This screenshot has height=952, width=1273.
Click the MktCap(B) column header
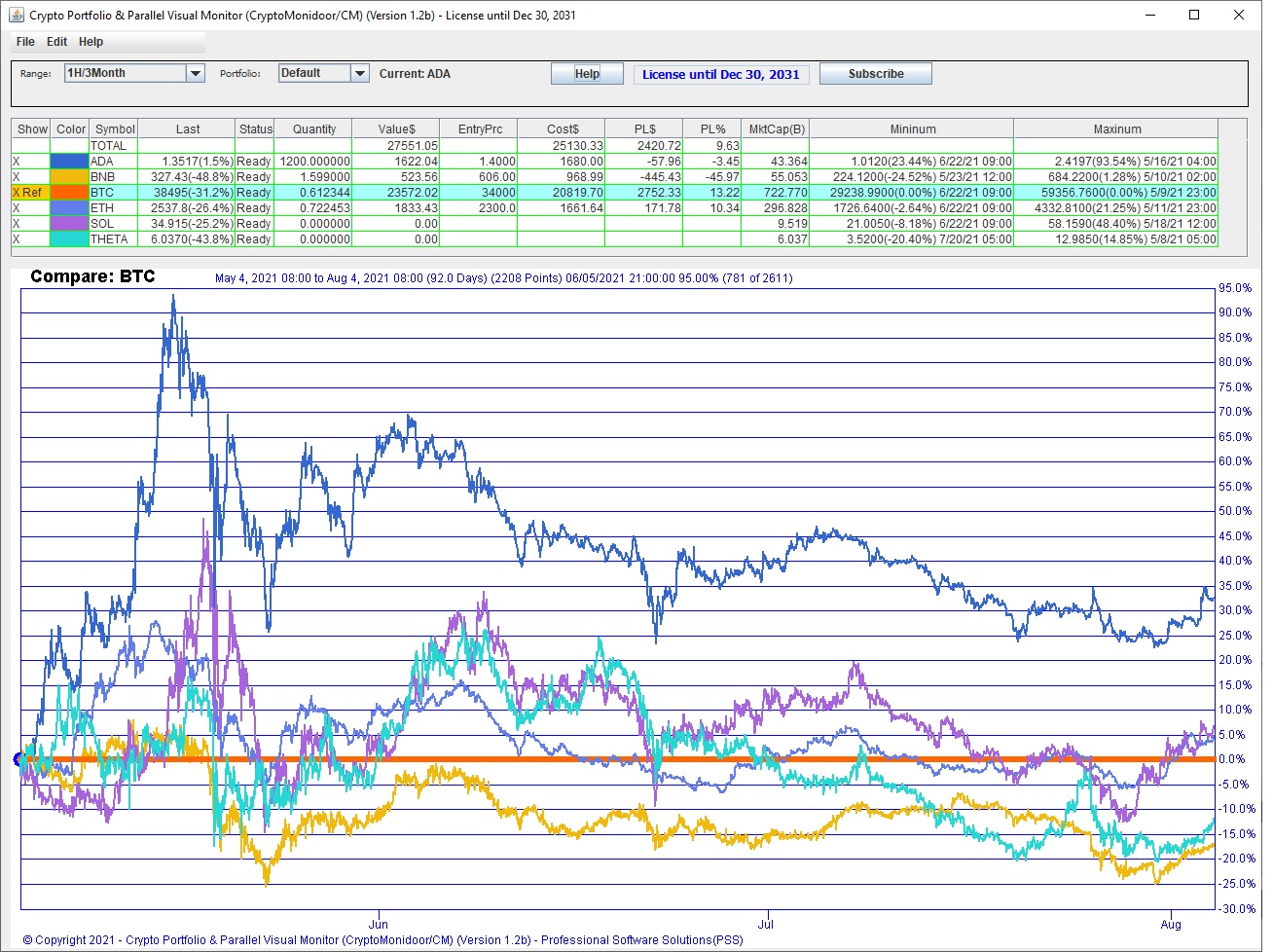tap(776, 128)
